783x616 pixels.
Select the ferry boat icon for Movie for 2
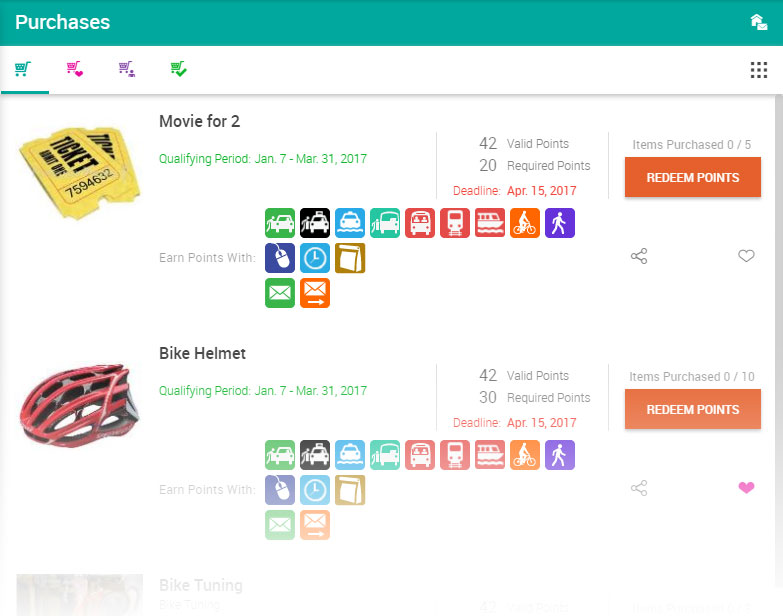489,223
